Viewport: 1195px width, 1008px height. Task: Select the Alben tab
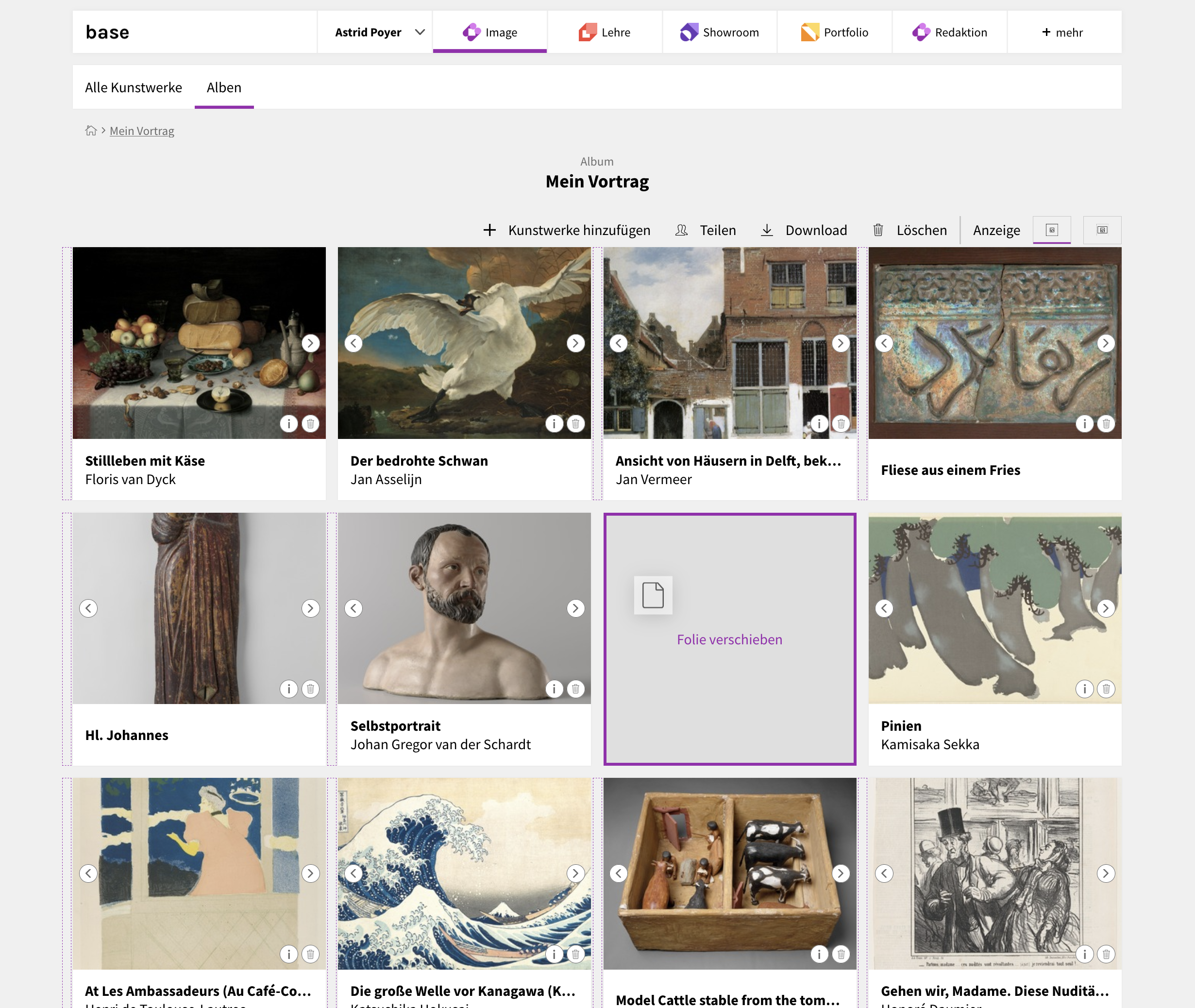(x=224, y=87)
